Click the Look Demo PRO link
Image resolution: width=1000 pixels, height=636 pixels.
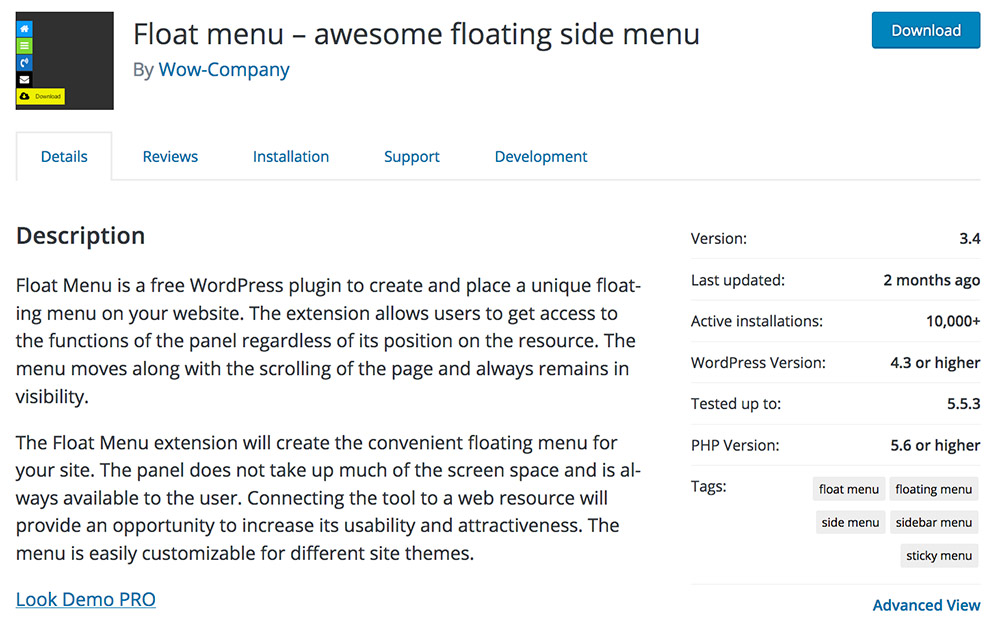(x=85, y=599)
